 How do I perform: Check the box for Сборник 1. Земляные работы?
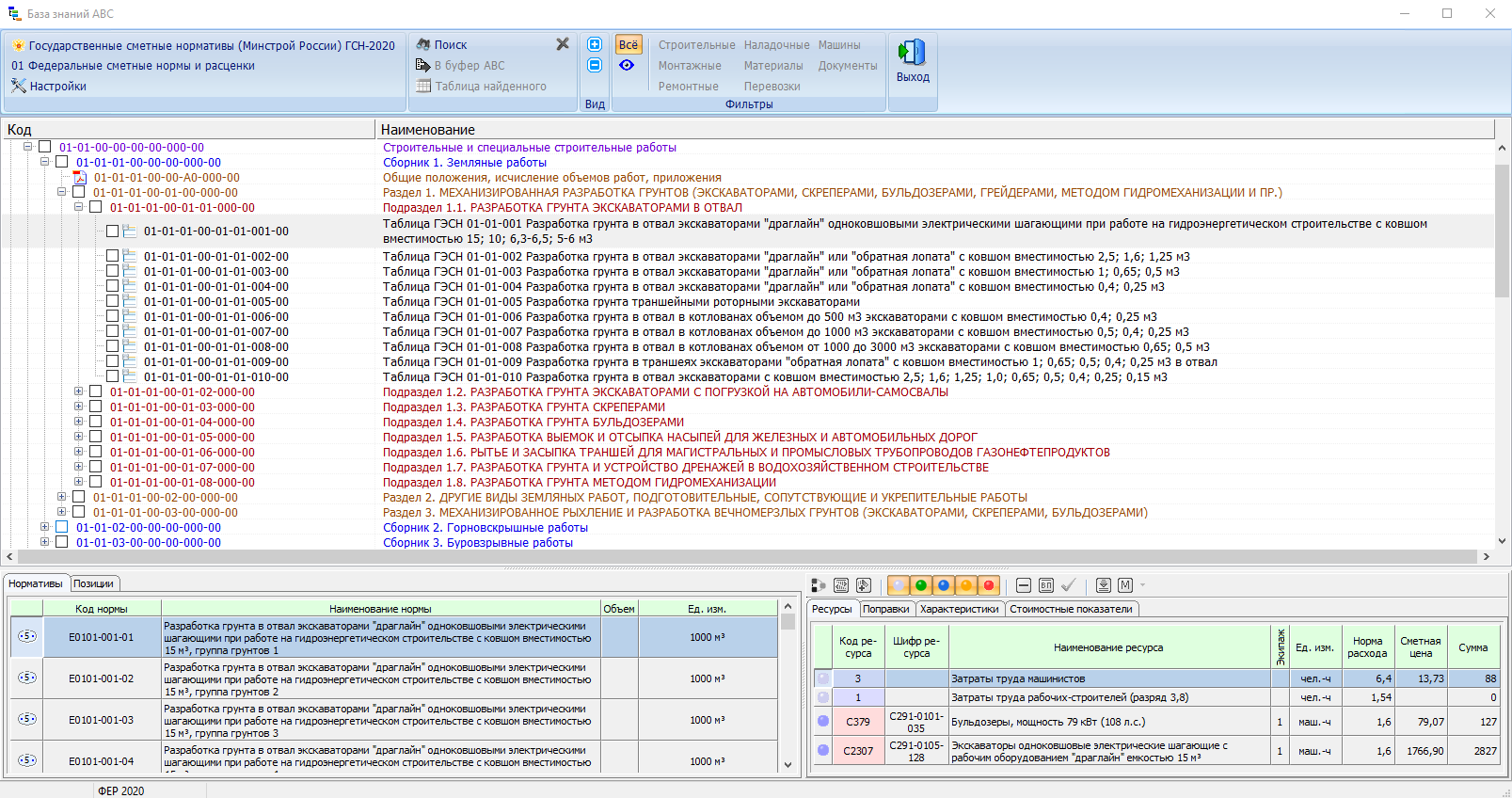[x=62, y=163]
